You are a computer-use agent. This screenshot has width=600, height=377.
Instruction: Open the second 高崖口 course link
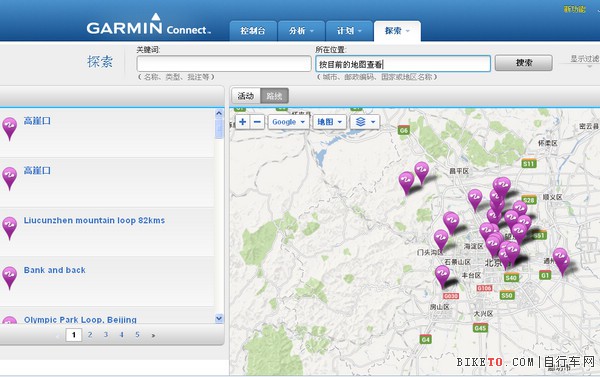click(x=37, y=171)
